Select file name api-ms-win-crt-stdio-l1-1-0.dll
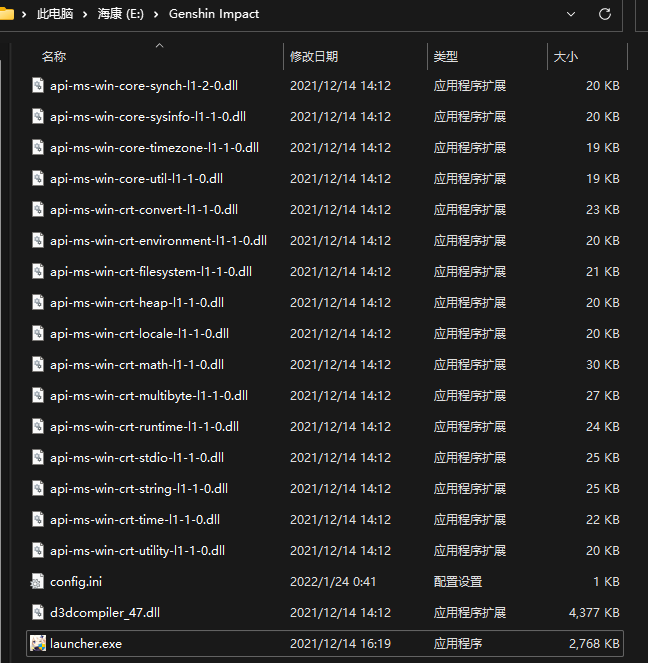The image size is (648, 663). (x=137, y=458)
